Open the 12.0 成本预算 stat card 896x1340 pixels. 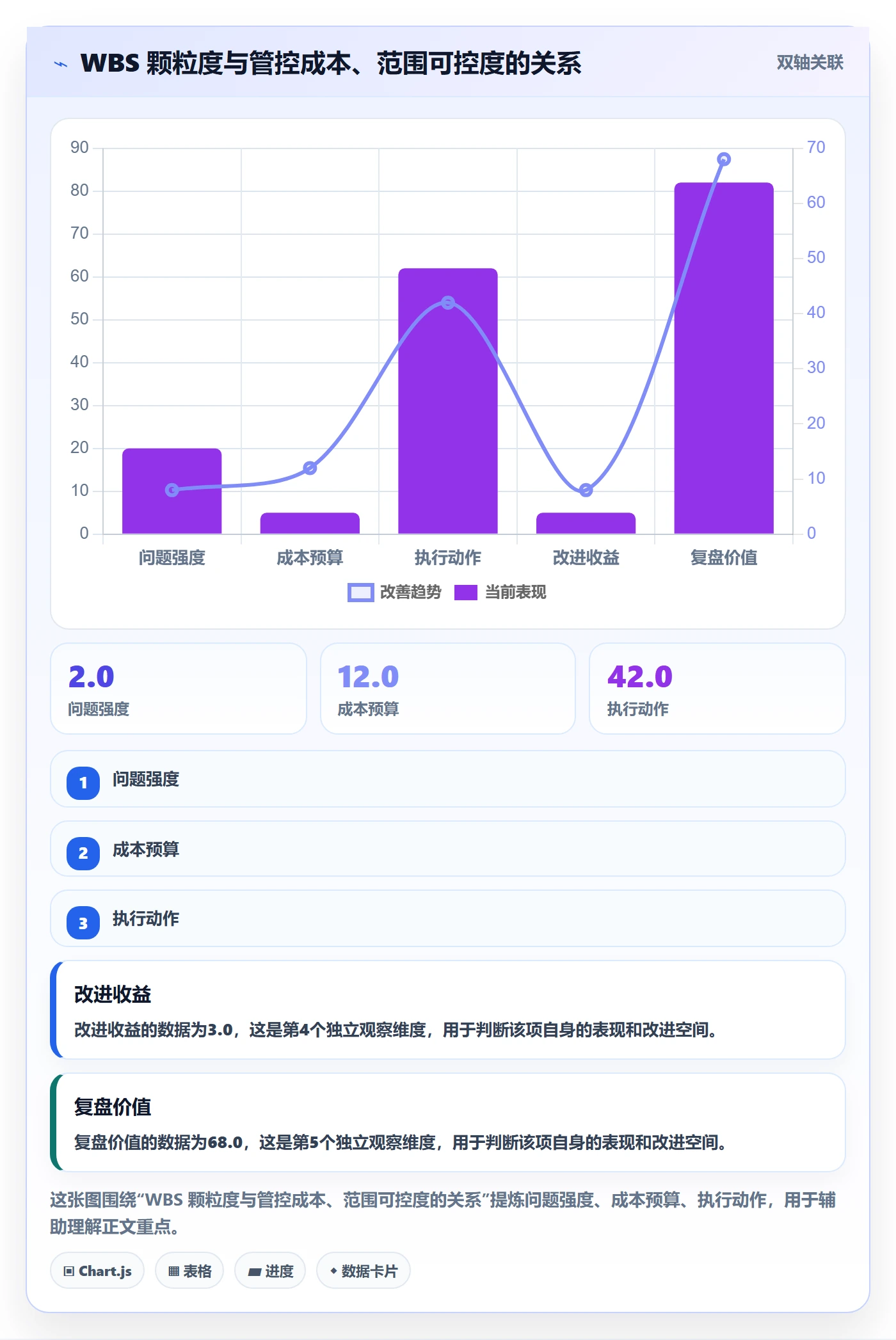pos(448,689)
